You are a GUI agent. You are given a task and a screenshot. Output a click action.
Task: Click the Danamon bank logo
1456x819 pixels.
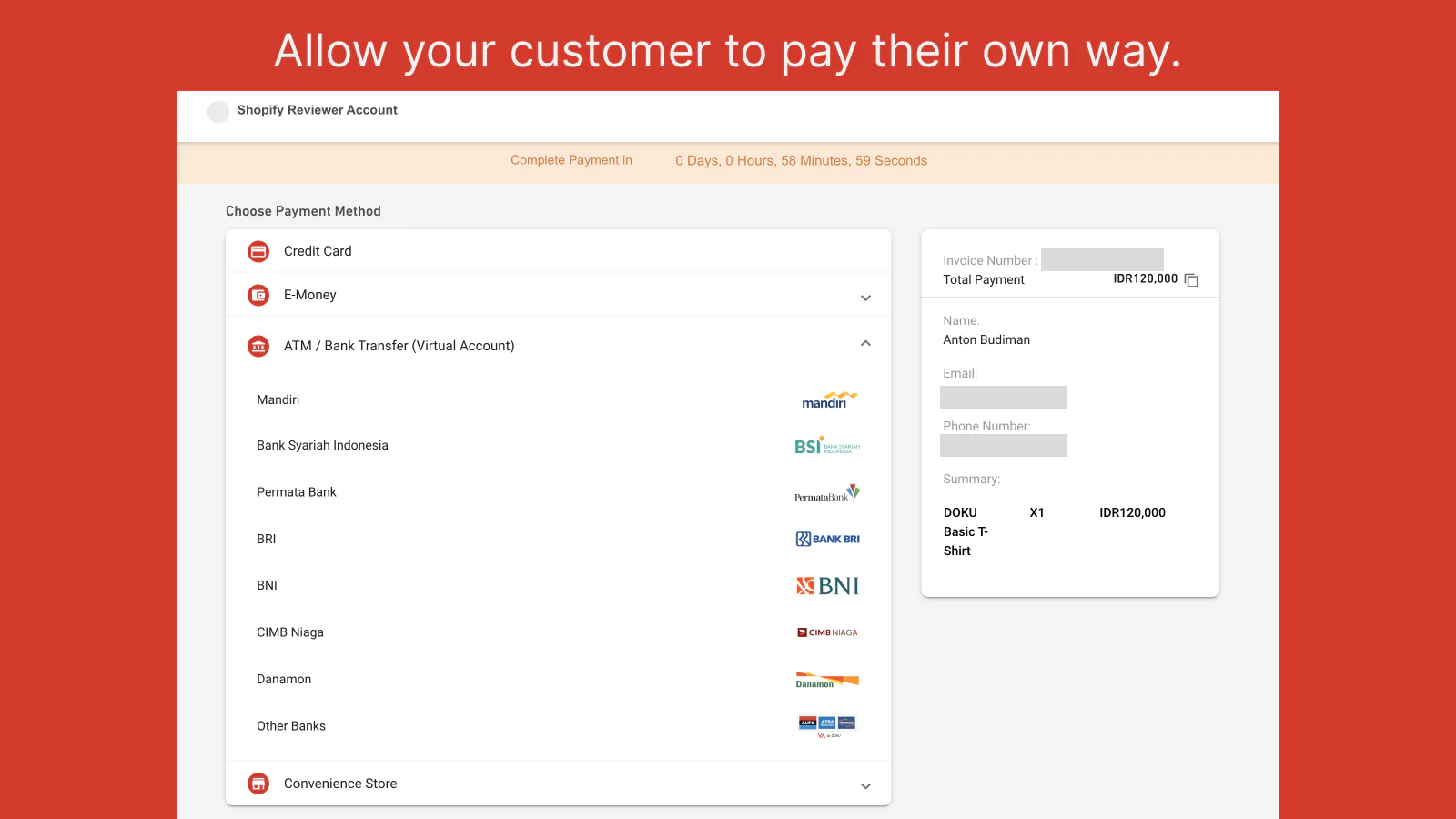827,681
